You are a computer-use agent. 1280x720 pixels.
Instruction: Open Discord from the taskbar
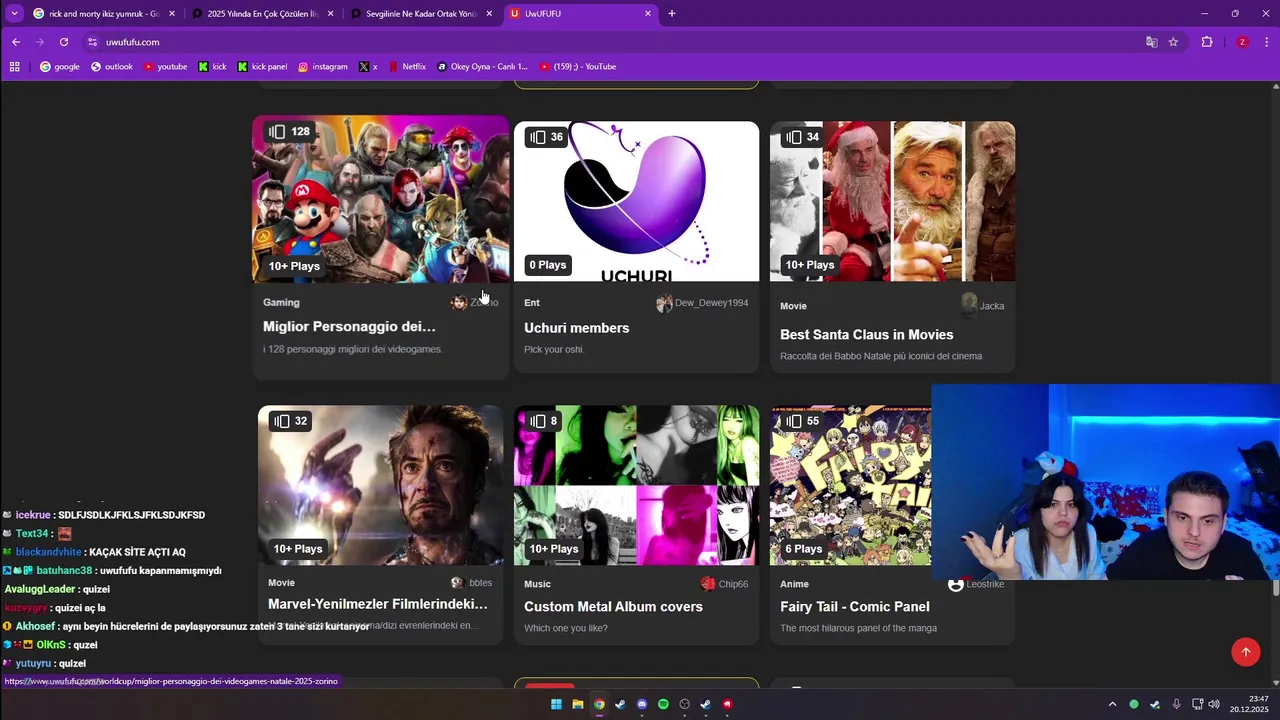tap(642, 704)
